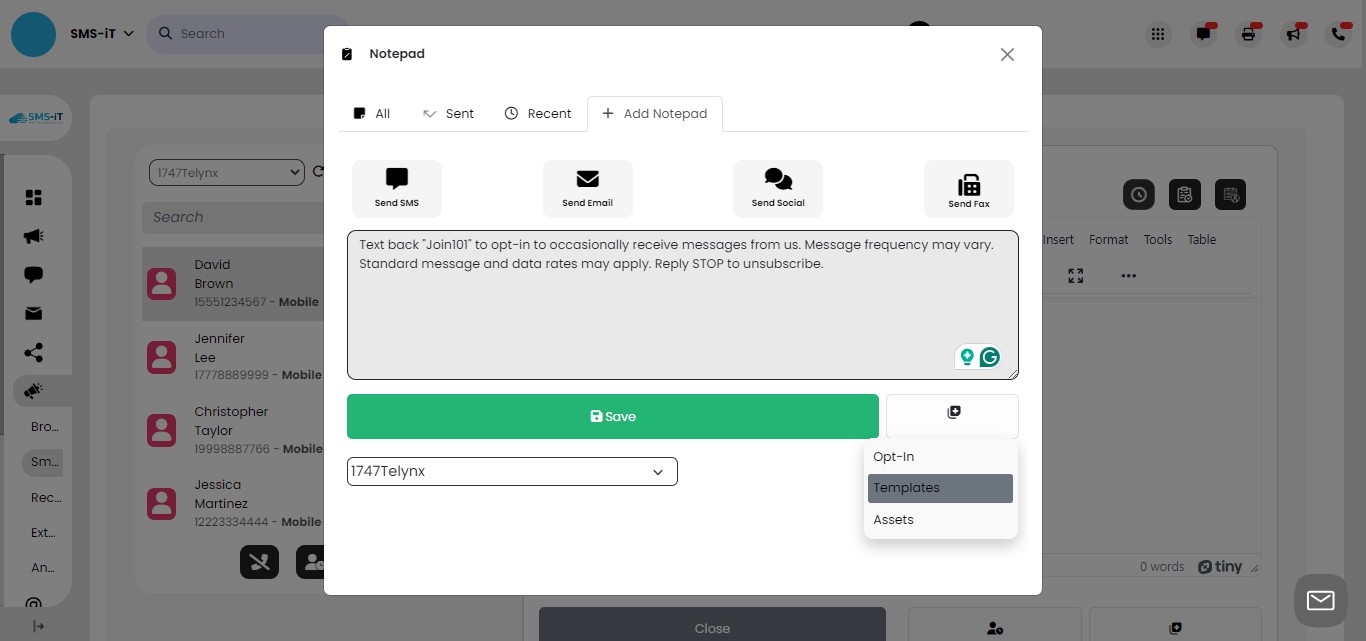
Task: Open the apps grid icon in the top bar
Action: pyautogui.click(x=1157, y=33)
